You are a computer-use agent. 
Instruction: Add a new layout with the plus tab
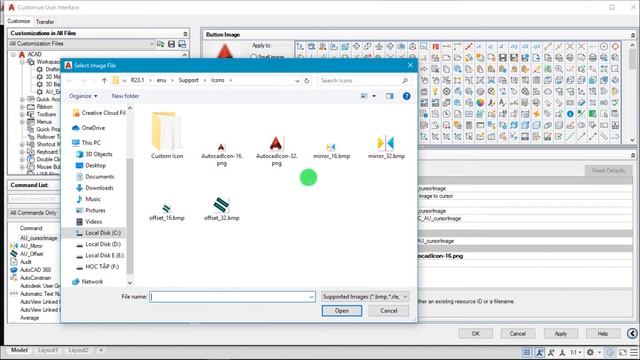pyautogui.click(x=101, y=350)
